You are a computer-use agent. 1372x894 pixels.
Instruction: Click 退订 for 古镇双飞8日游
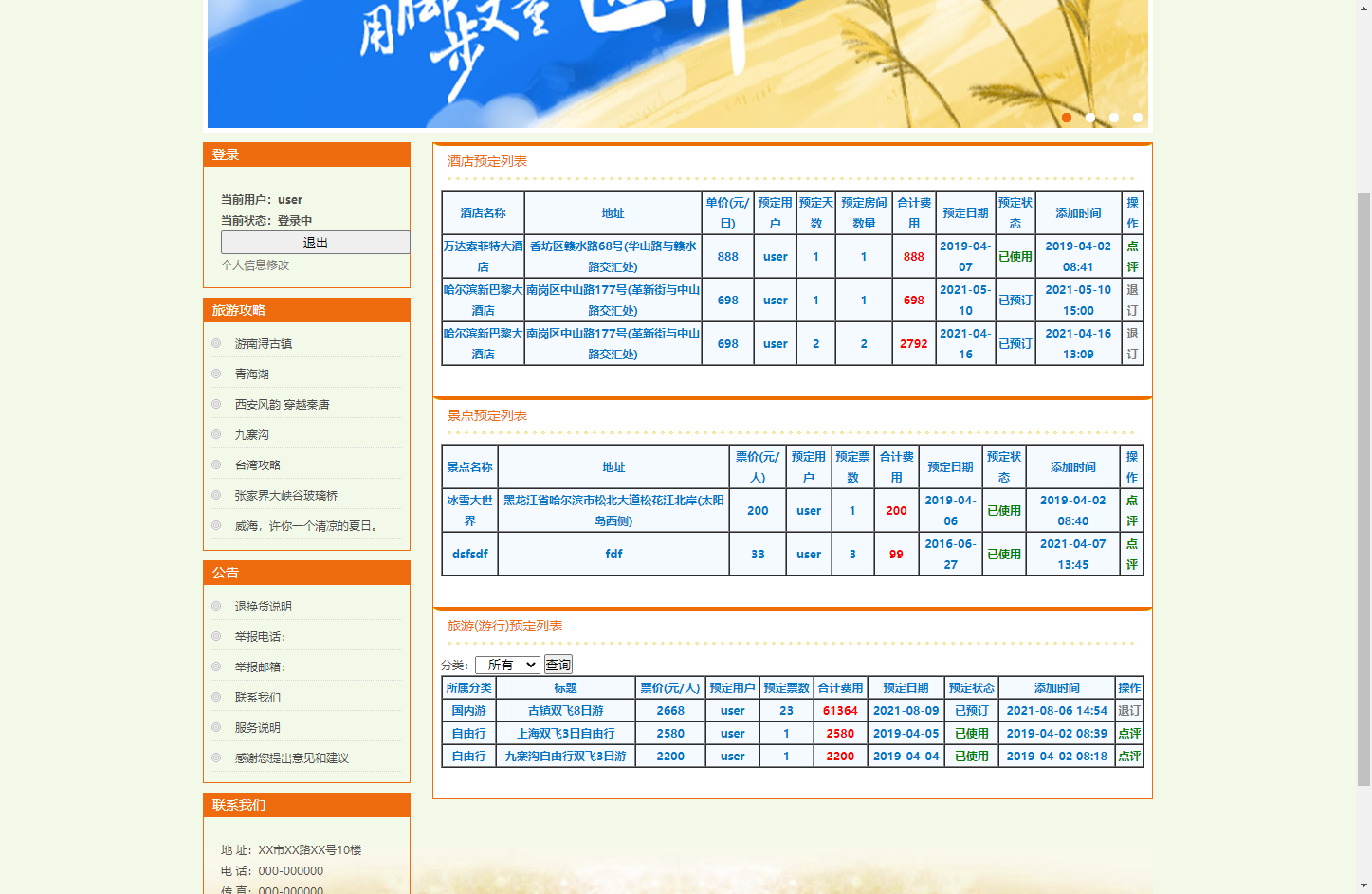click(1128, 710)
